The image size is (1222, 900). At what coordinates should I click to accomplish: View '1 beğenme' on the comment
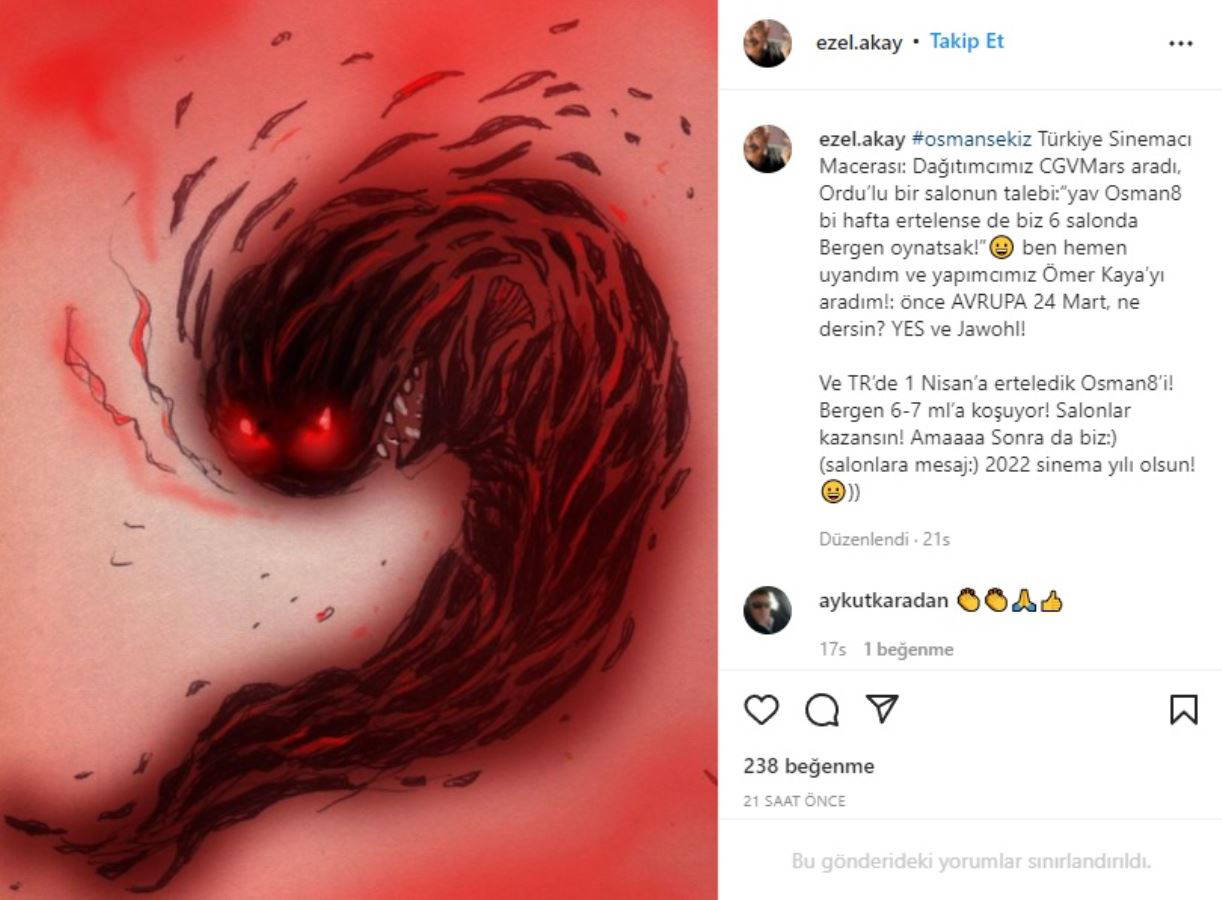[x=908, y=649]
